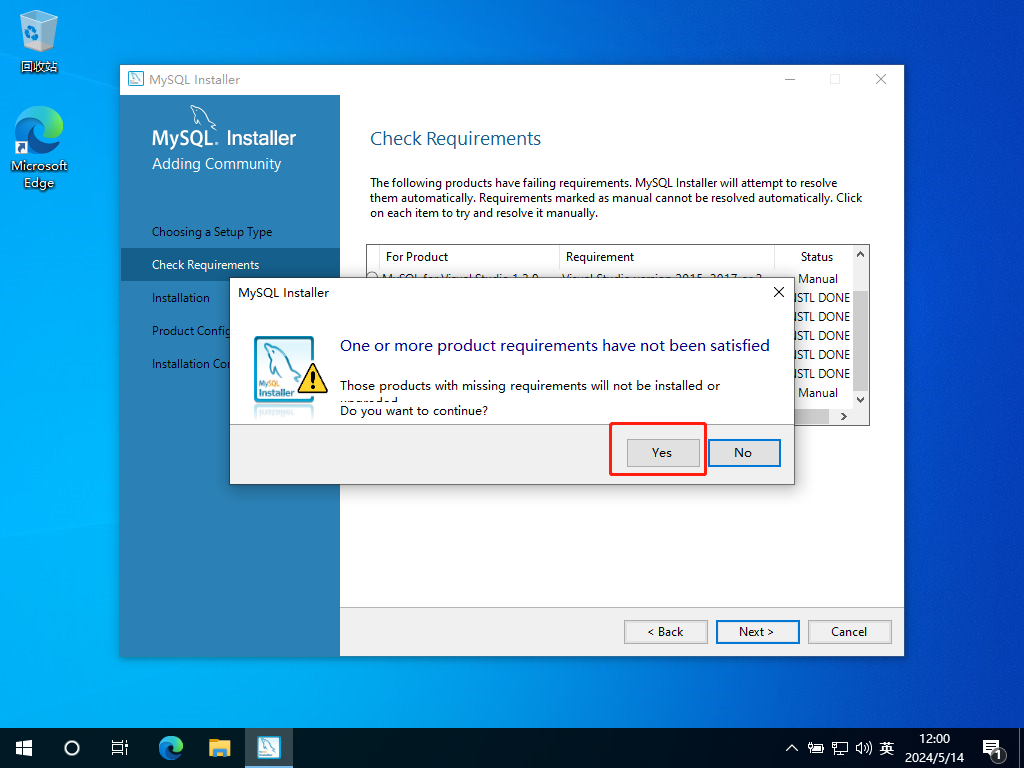Select the Choosing a Setup Type step
Image resolution: width=1024 pixels, height=768 pixels.
pos(212,232)
